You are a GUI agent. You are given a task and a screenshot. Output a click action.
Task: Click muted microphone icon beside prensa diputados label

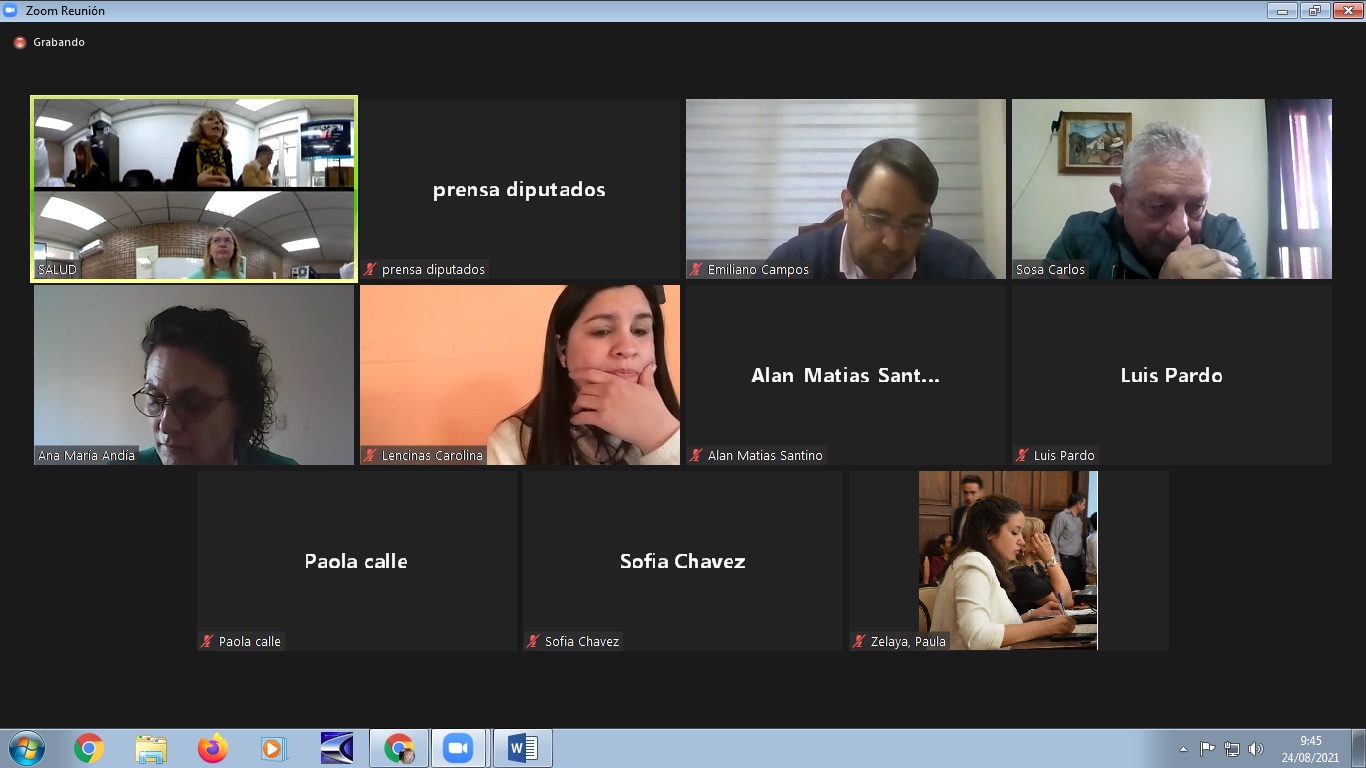click(370, 270)
